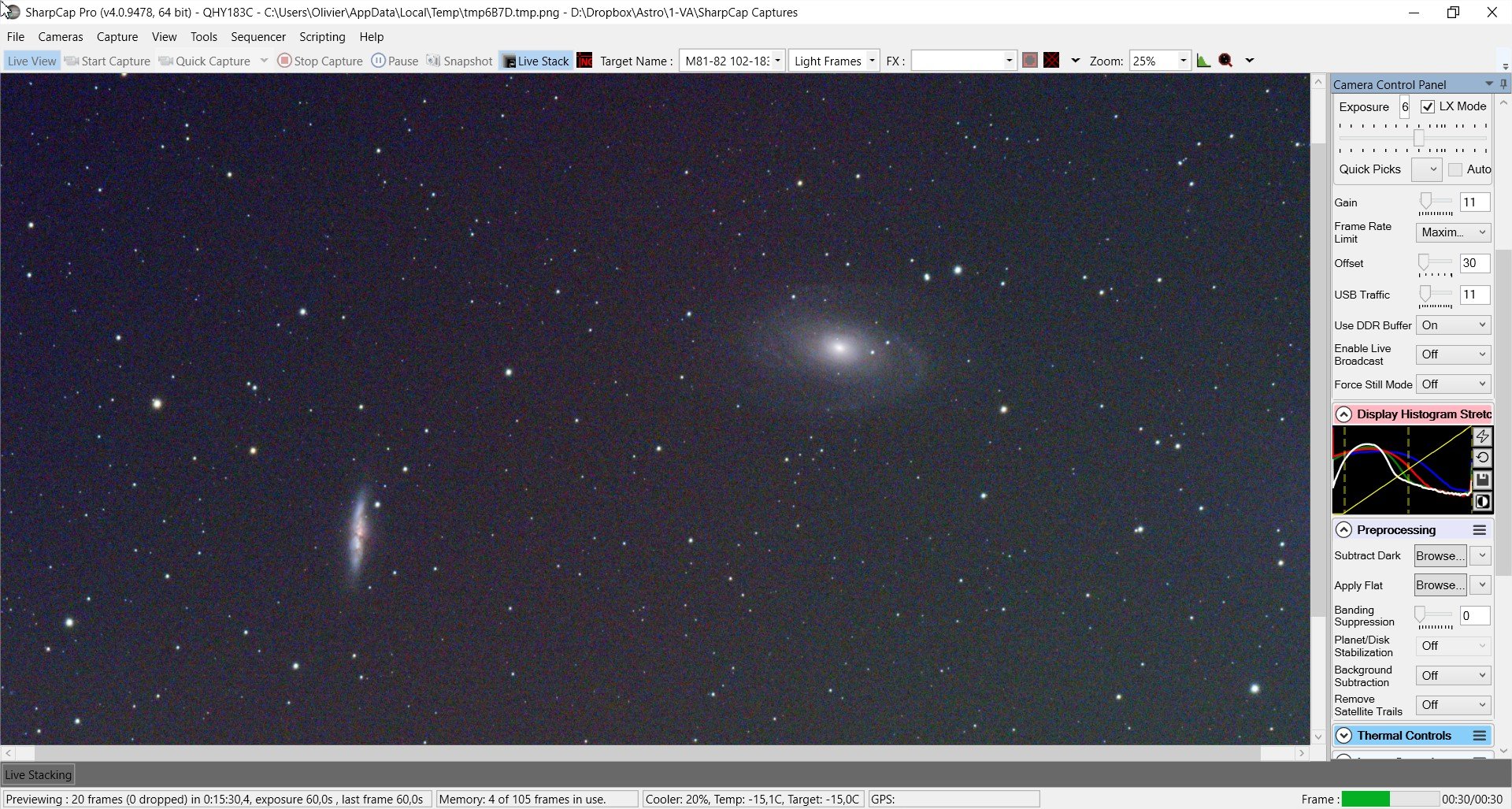1512x809 pixels.
Task: Toggle the LX Mode checkbox
Action: pos(1428,106)
